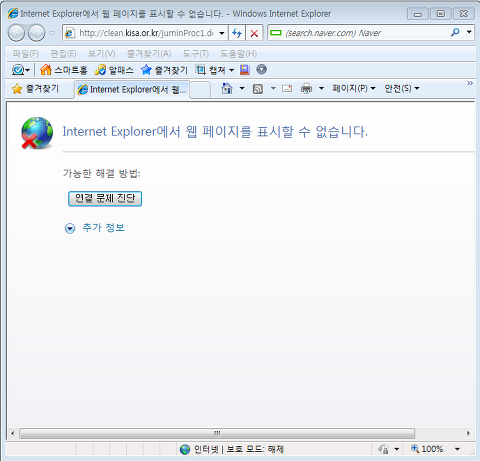
Task: Open the status bar privacy dropdown arrow
Action: (397, 449)
